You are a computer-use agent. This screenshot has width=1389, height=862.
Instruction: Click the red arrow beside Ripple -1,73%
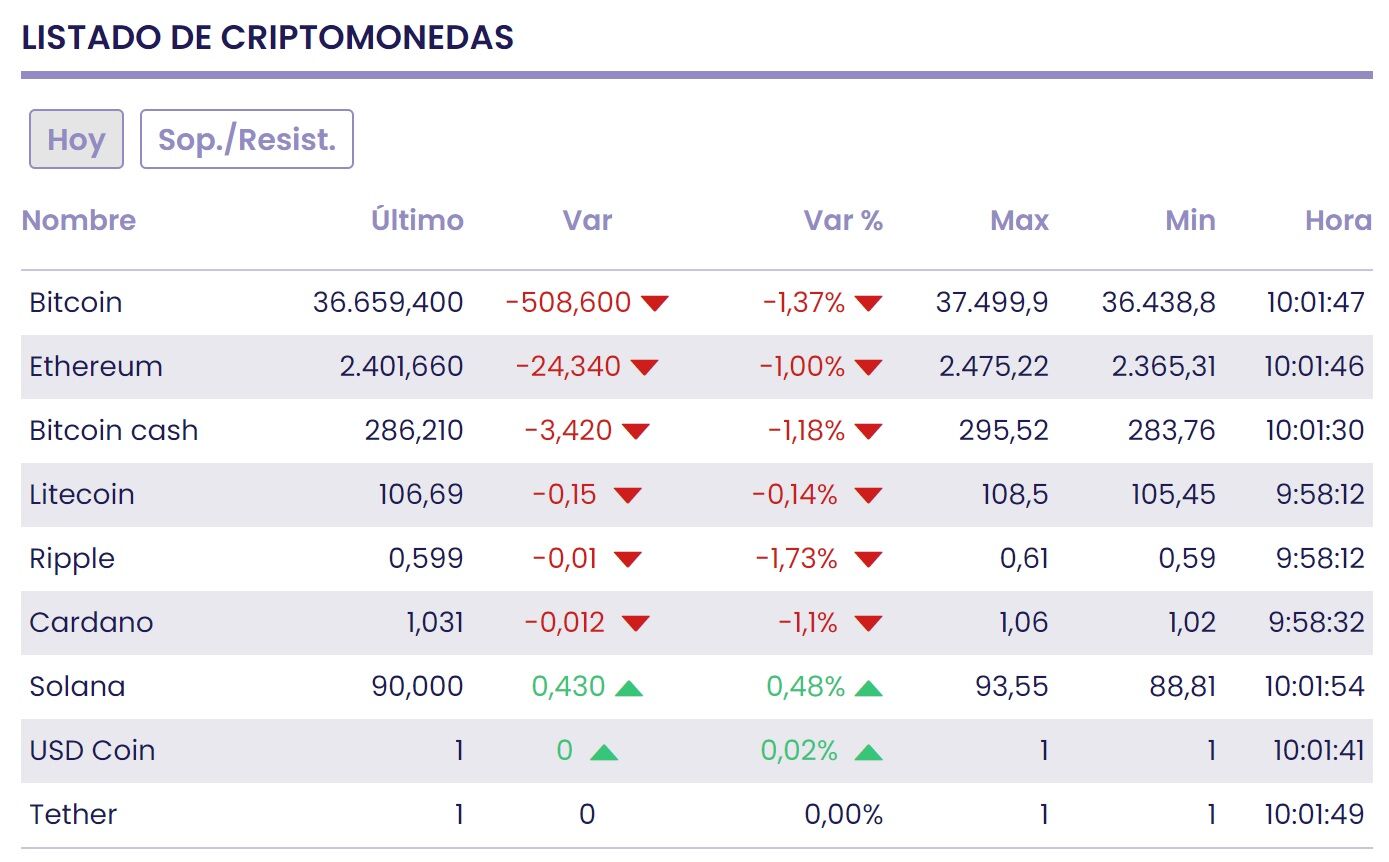click(868, 559)
